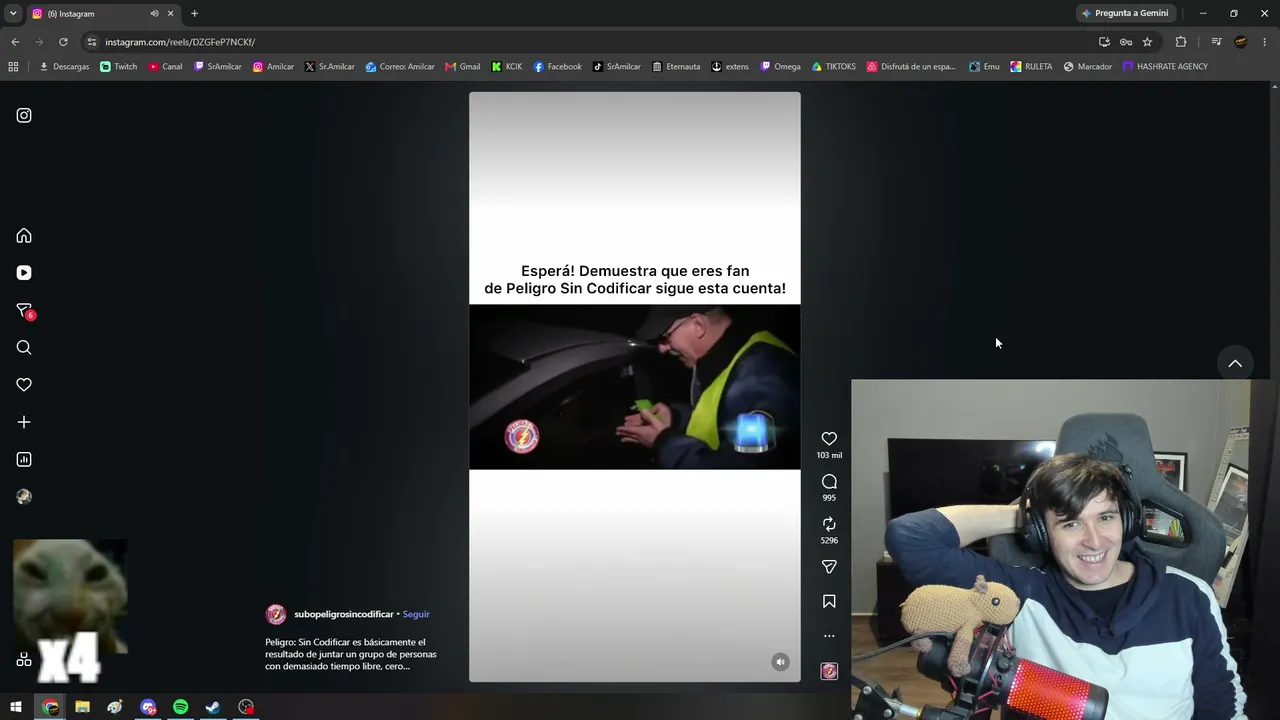Click Pregunta a Gemini button
This screenshot has width=1280, height=720.
pyautogui.click(x=1125, y=14)
